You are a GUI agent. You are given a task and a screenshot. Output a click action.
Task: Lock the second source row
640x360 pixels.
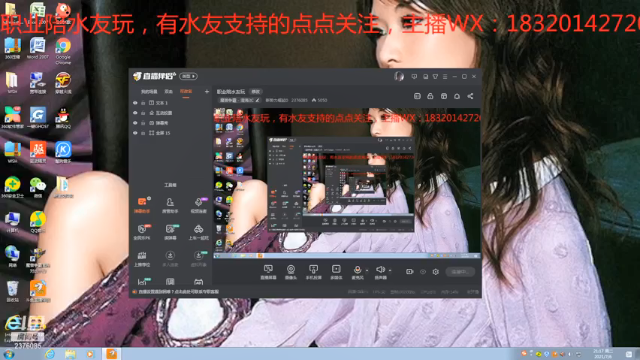click(143, 113)
